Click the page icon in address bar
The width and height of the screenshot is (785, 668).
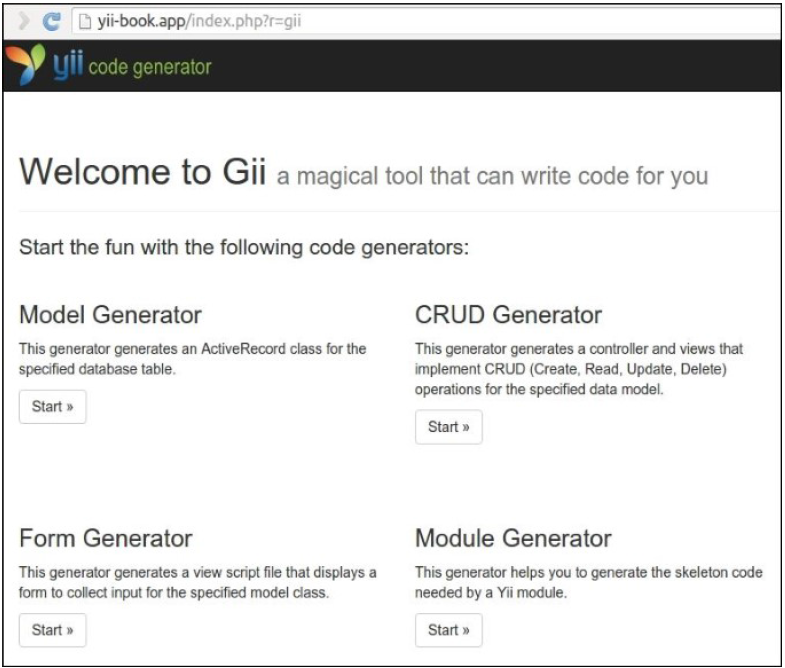(x=85, y=22)
